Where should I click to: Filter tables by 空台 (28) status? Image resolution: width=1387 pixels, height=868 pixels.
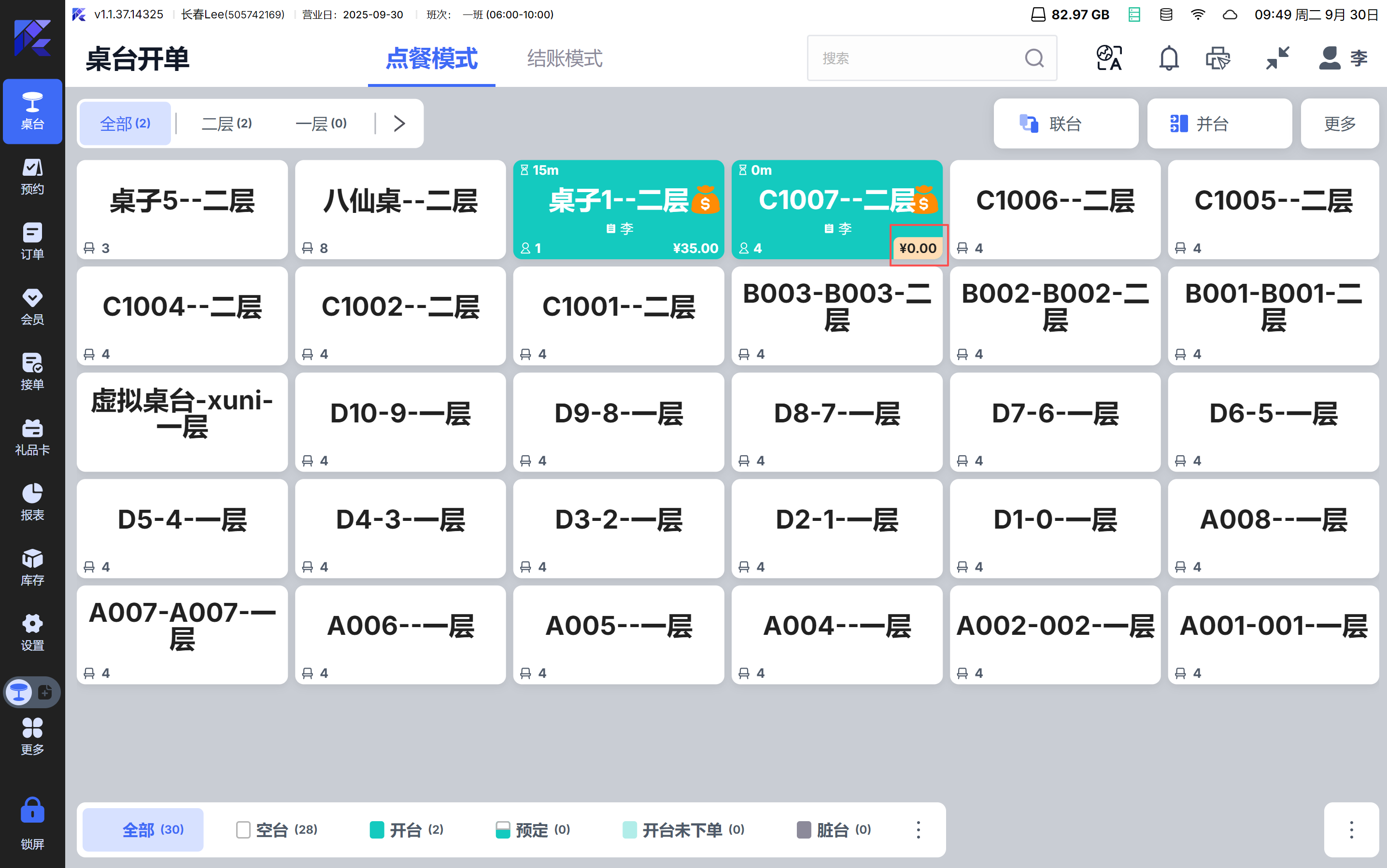(x=277, y=829)
